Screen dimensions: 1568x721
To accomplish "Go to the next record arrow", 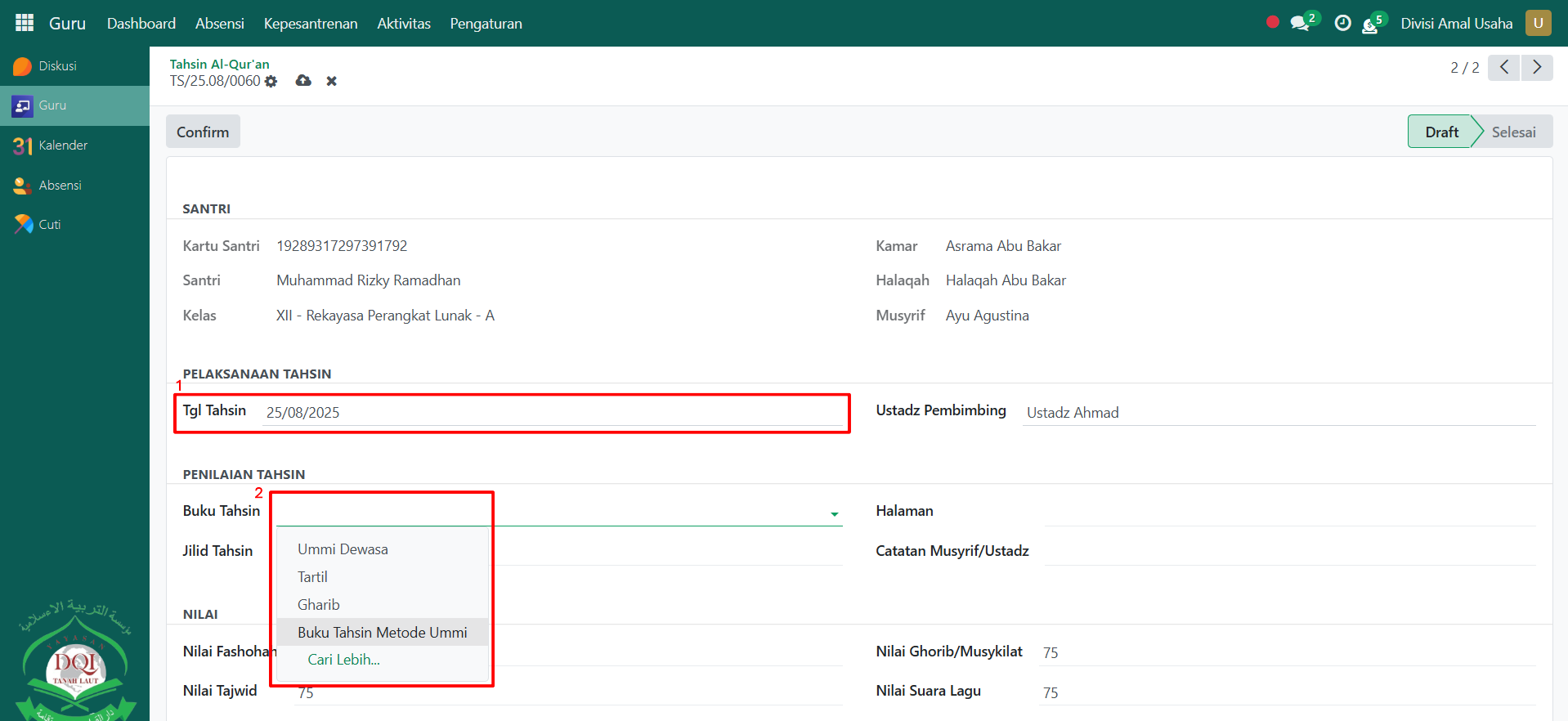I will 1537,67.
